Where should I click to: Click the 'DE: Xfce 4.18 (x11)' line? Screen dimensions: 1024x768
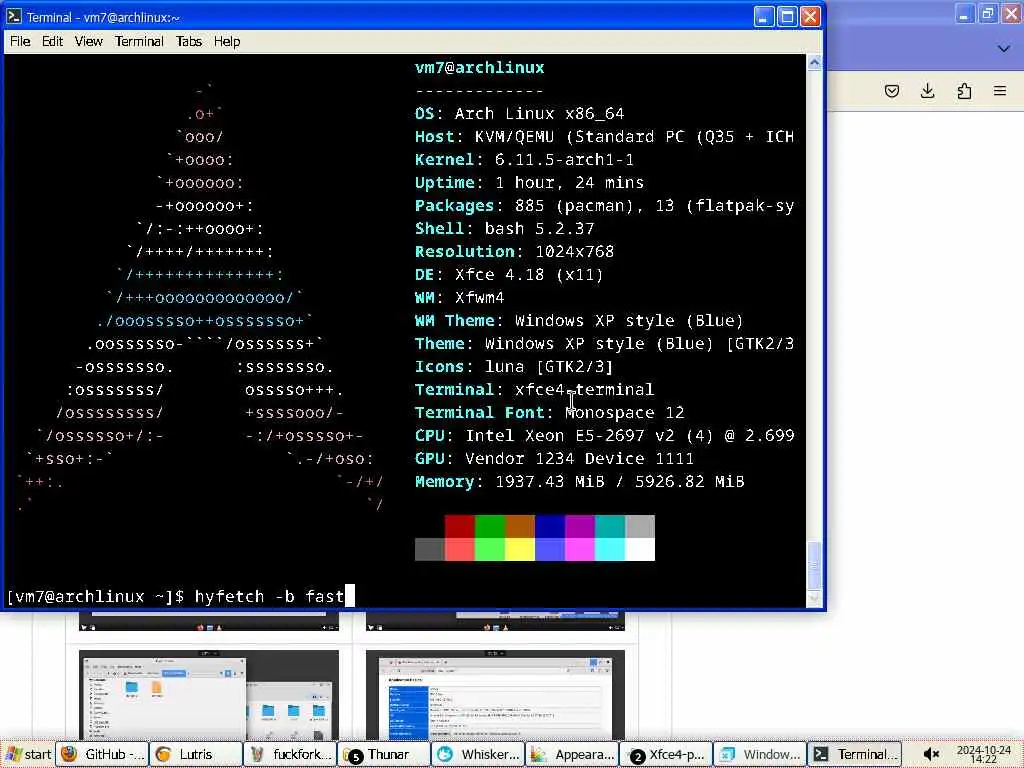509,274
